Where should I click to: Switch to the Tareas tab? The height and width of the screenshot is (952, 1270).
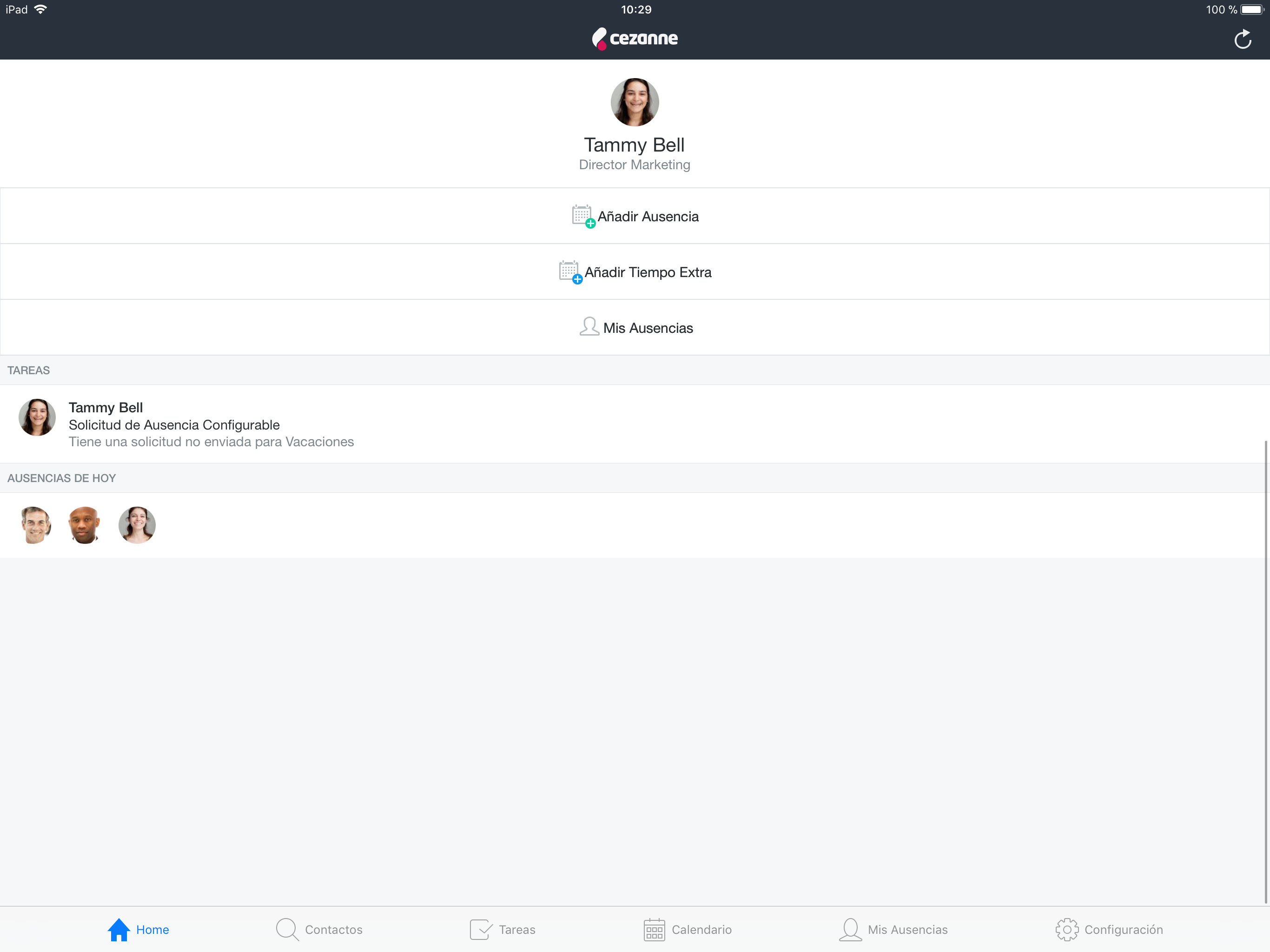(x=503, y=930)
